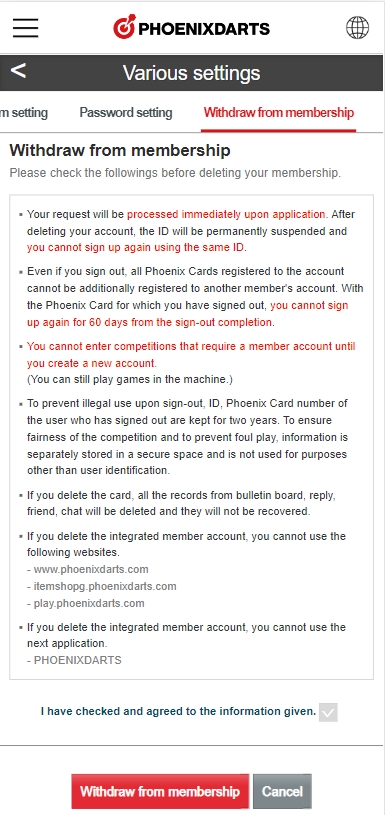
Task: Click the PHOENIXDARTS application name in the list
Action: (74, 661)
